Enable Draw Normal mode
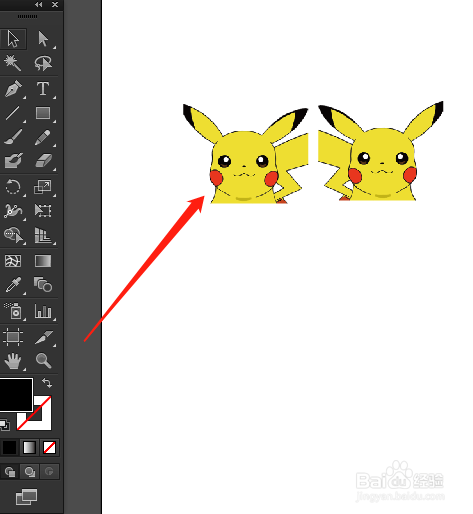The height and width of the screenshot is (514, 473). 9,472
